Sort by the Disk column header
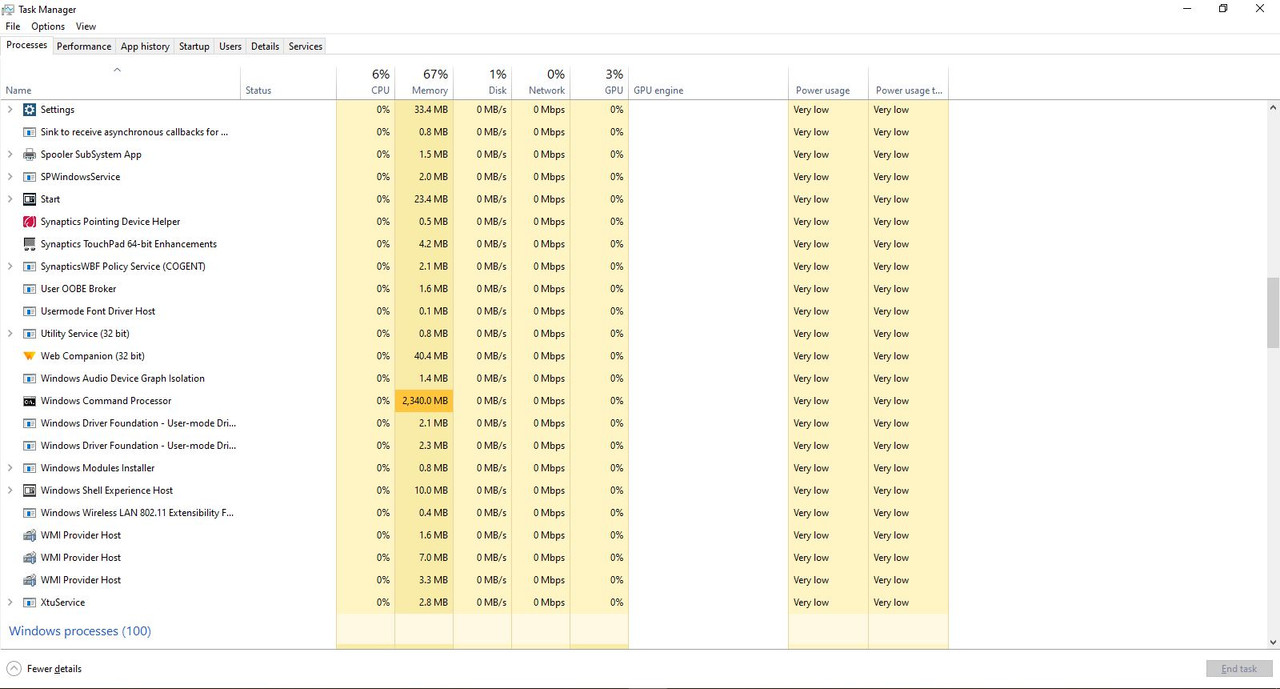Screen dimensions: 1280x689 tap(482, 83)
